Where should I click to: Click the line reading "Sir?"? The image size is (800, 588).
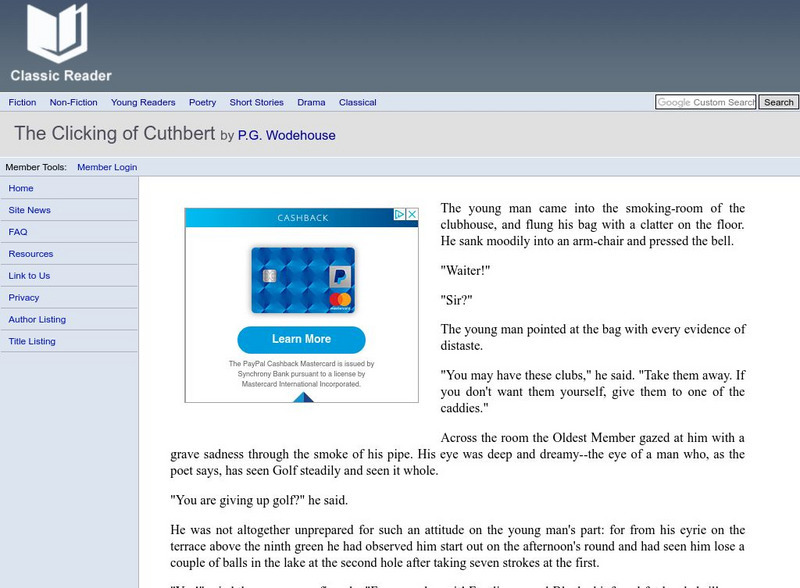tap(457, 300)
